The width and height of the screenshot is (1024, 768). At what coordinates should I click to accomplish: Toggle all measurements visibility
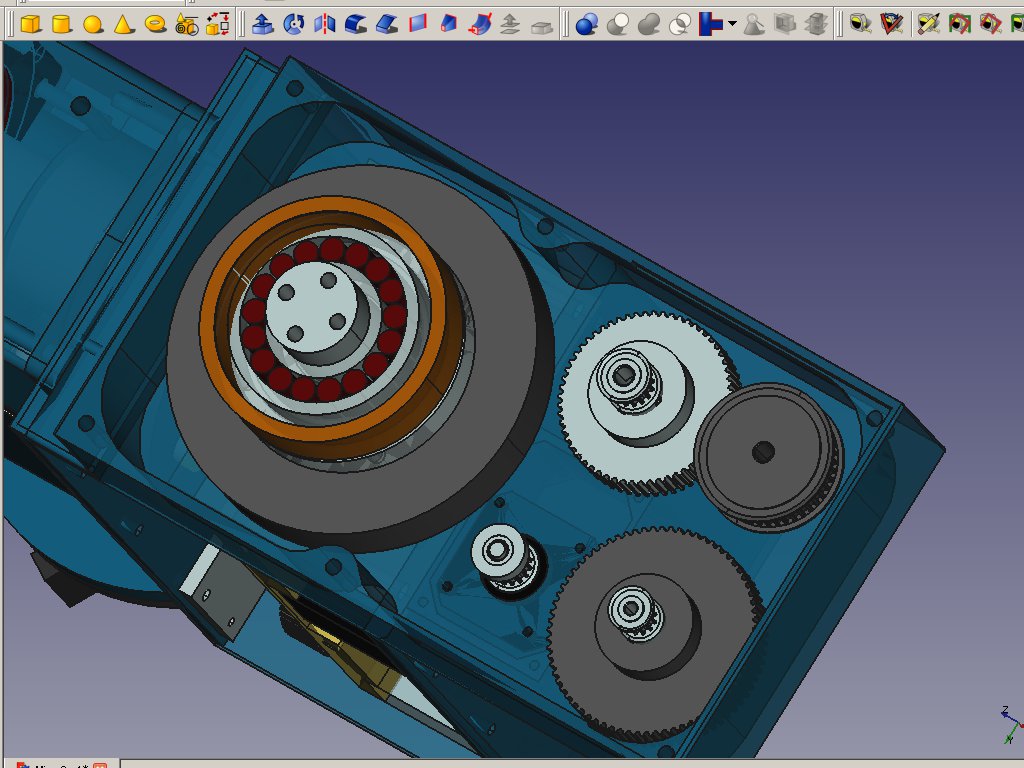tap(959, 24)
